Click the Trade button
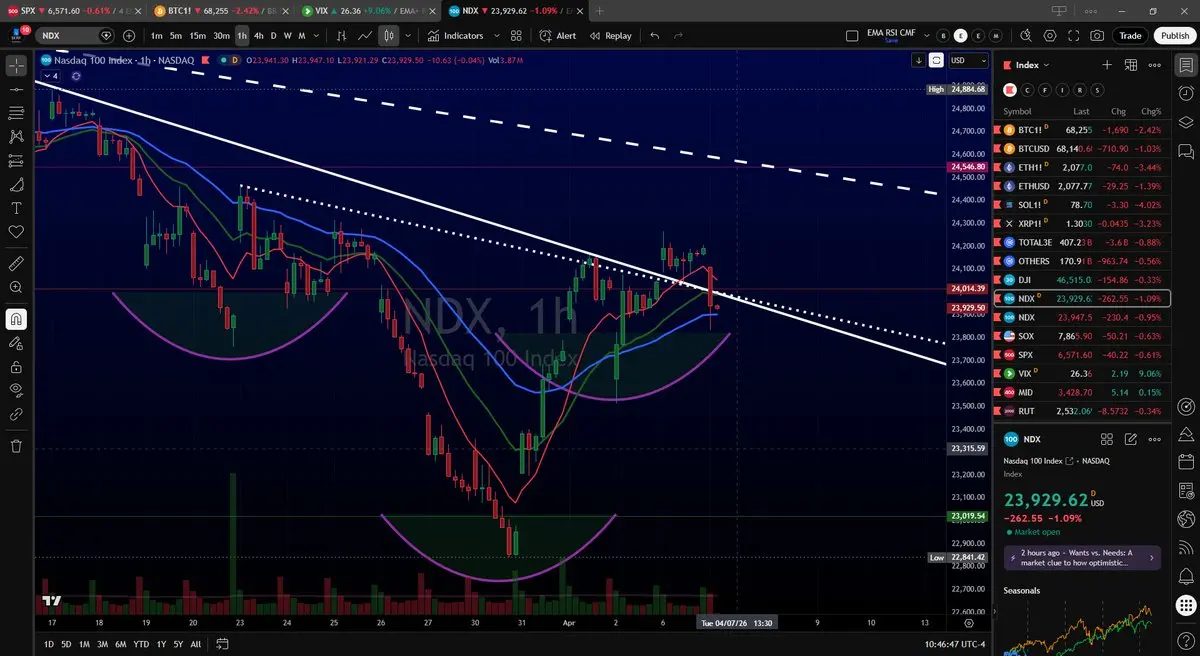This screenshot has height=656, width=1200. click(1130, 35)
